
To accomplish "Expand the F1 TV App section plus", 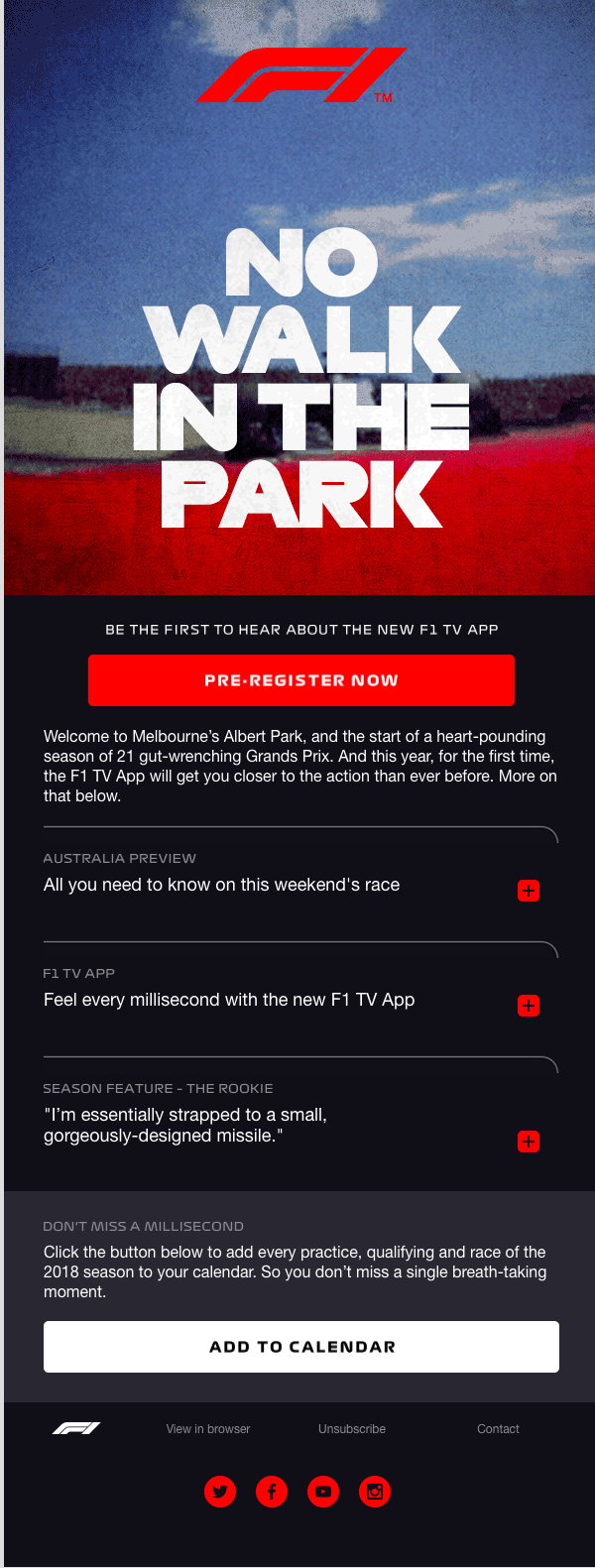I will (529, 1006).
